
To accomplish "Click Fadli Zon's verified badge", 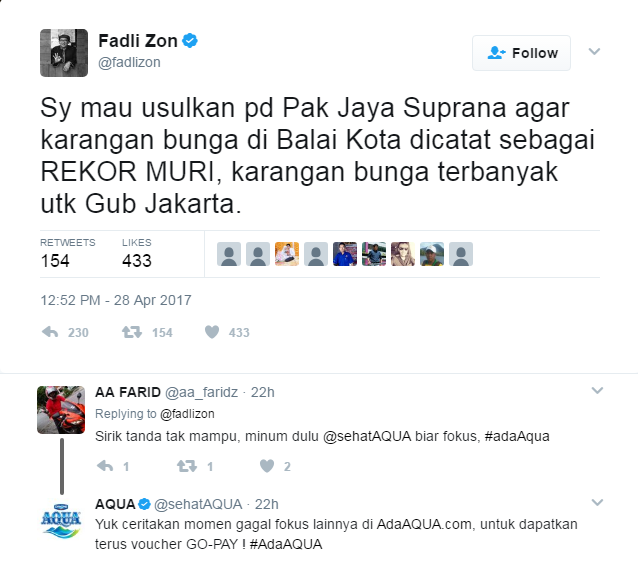I will point(190,41).
